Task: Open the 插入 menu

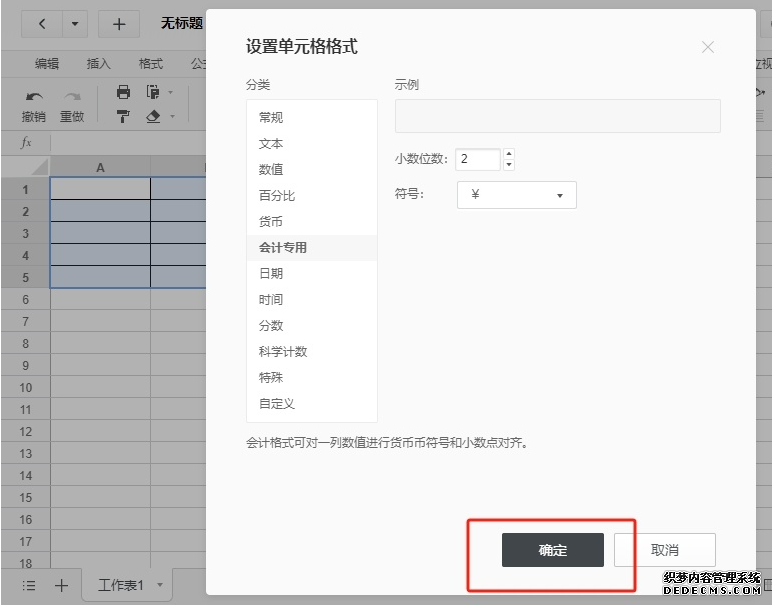Action: tap(98, 64)
